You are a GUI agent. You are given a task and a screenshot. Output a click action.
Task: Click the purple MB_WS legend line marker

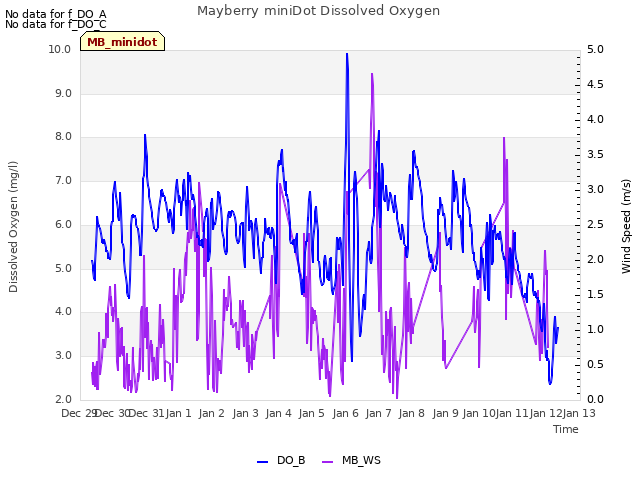coord(328,462)
